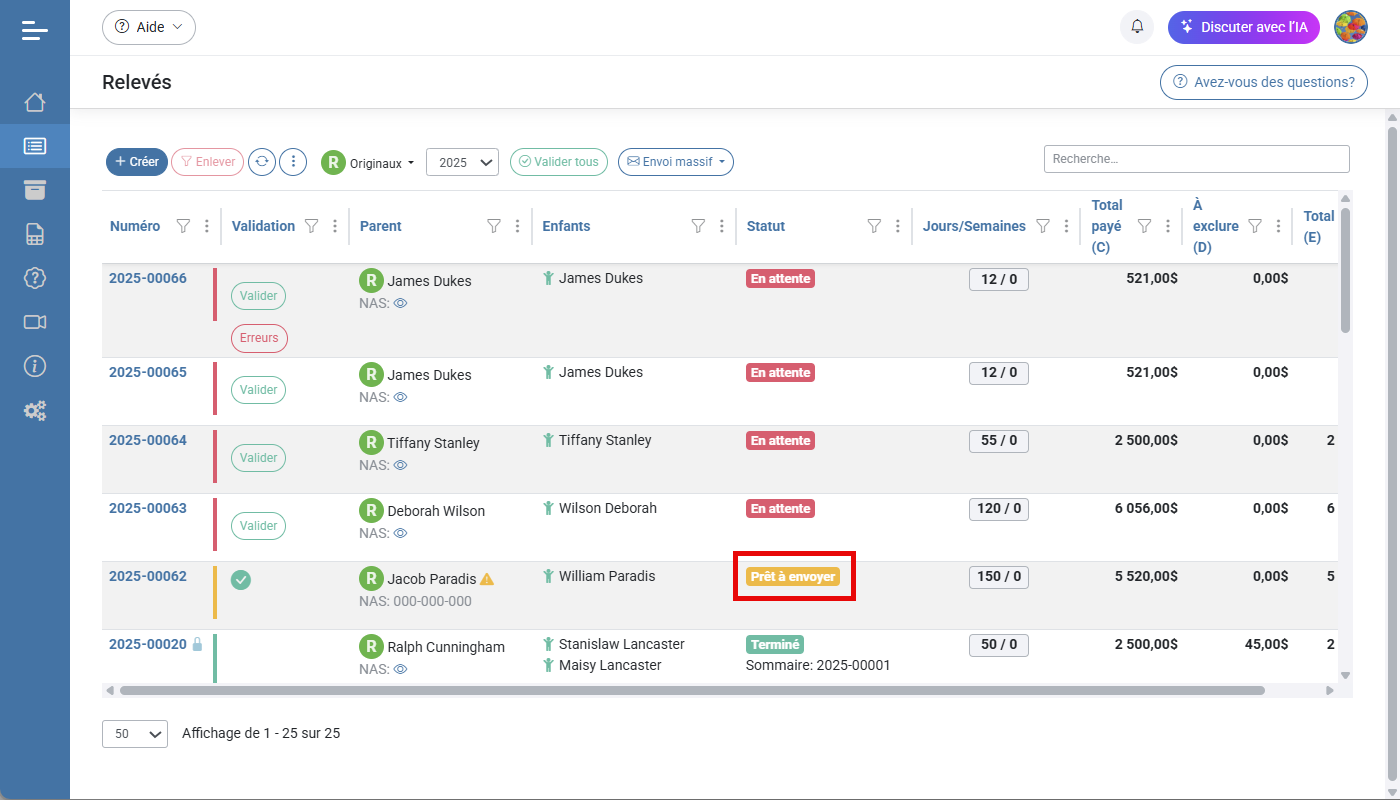Open Parent column options menu
Screen dimensions: 1400x800
[517, 226]
